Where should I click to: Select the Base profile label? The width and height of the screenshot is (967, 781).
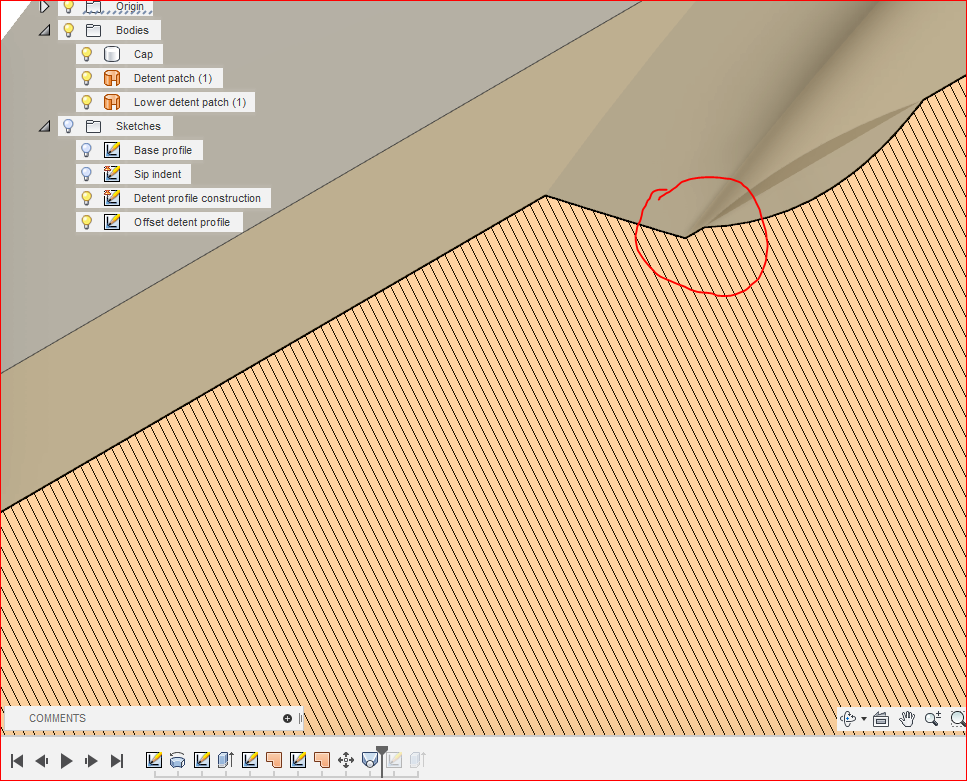pos(163,151)
